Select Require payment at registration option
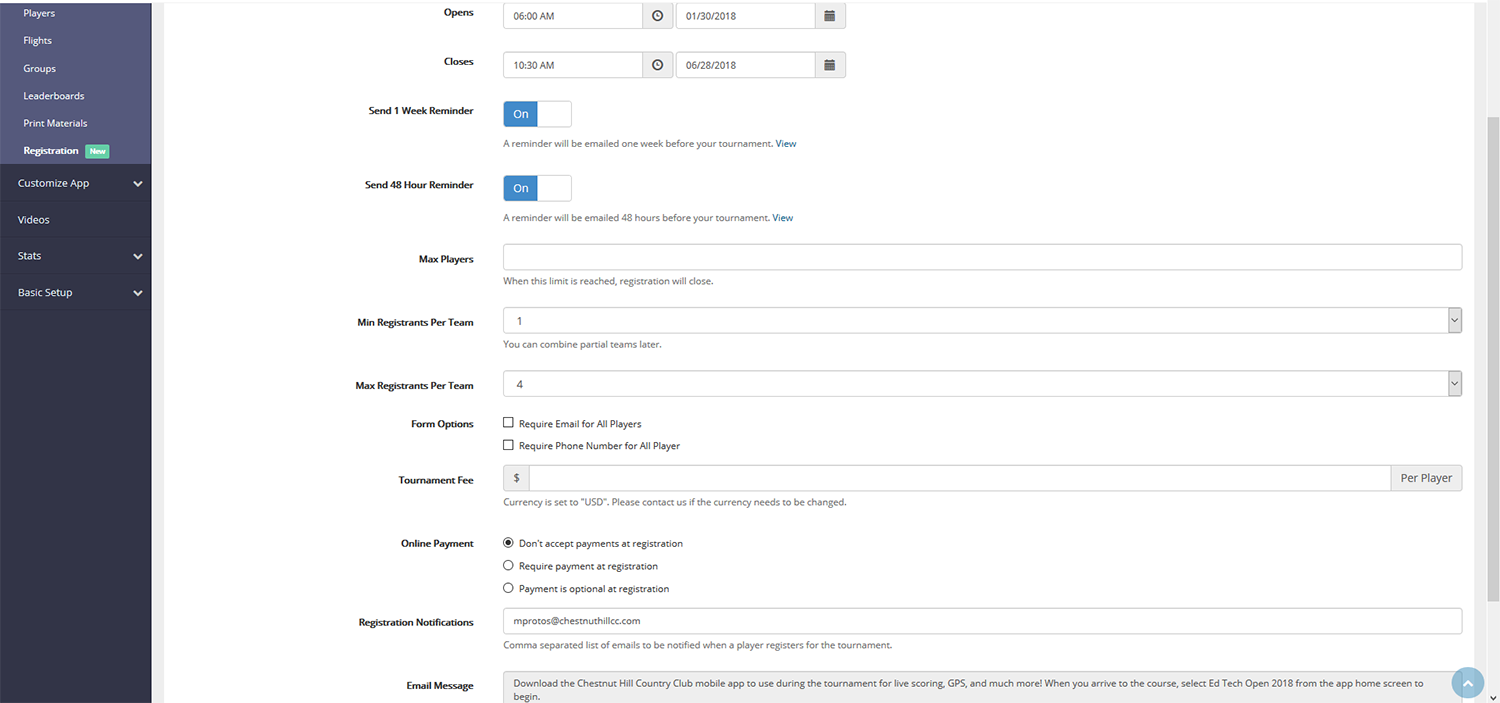This screenshot has height=703, width=1500. 508,566
